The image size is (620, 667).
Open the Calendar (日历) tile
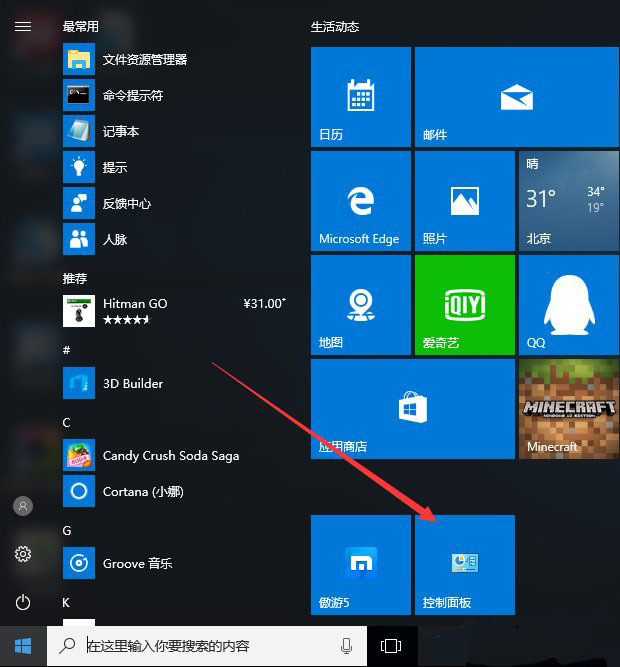click(x=360, y=97)
